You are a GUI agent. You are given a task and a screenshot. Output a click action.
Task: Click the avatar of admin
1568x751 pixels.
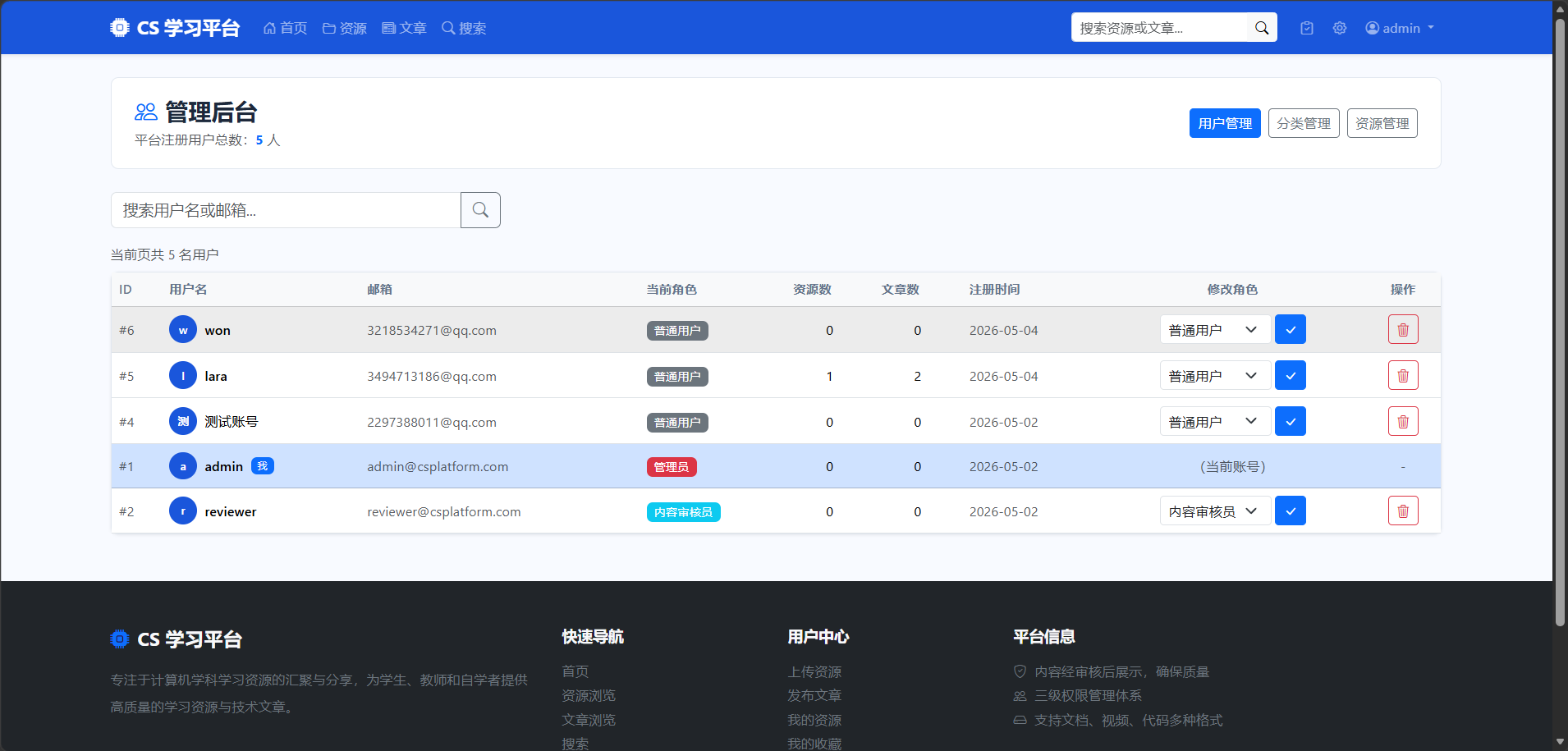183,466
